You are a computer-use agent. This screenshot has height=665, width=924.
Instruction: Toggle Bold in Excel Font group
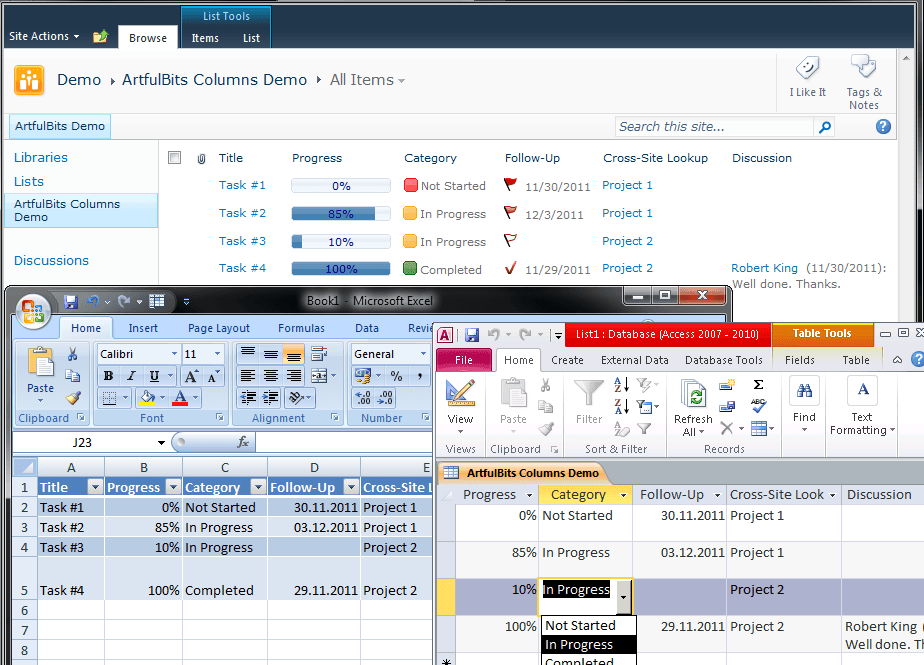coord(108,376)
